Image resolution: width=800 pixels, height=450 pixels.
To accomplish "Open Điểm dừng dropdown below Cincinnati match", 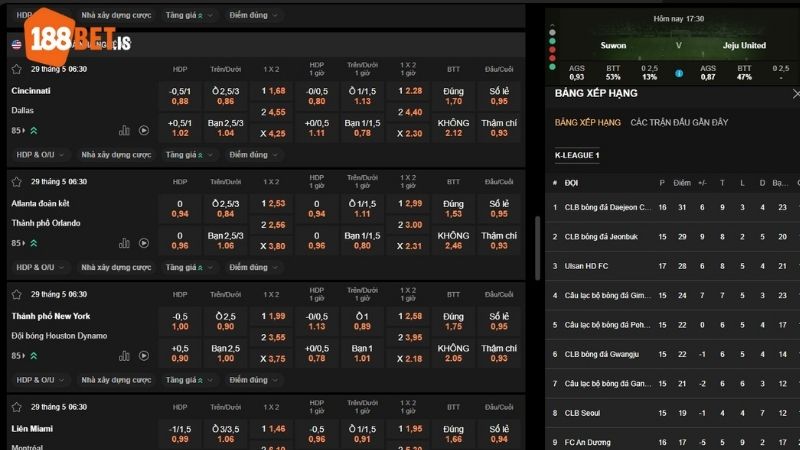I will click(x=253, y=155).
